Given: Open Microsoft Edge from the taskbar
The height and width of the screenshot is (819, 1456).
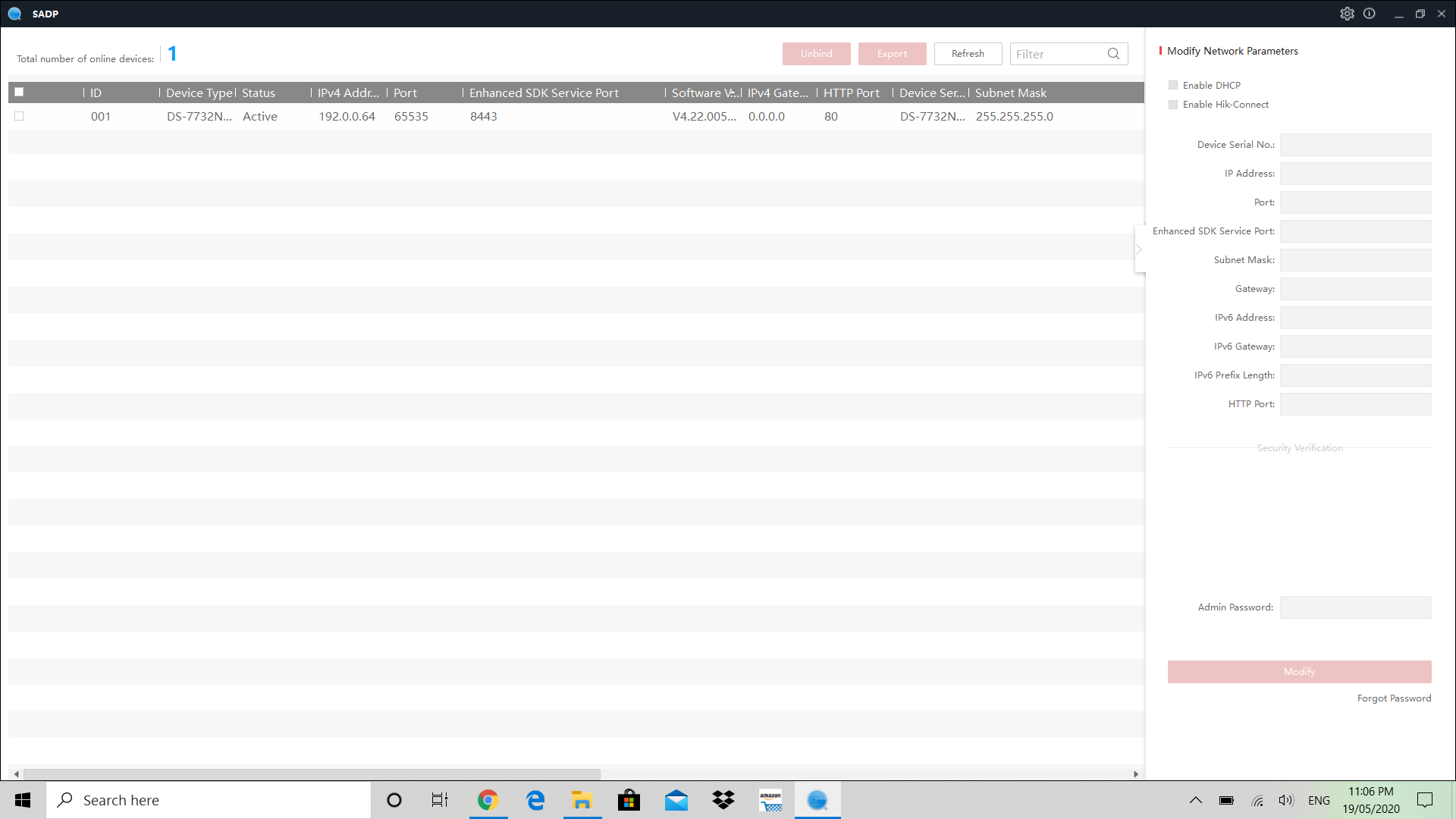Looking at the screenshot, I should pos(535,800).
